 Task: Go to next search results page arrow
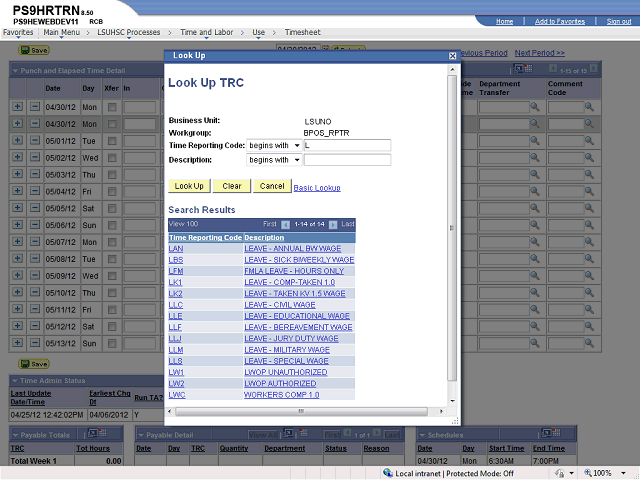coord(333,225)
